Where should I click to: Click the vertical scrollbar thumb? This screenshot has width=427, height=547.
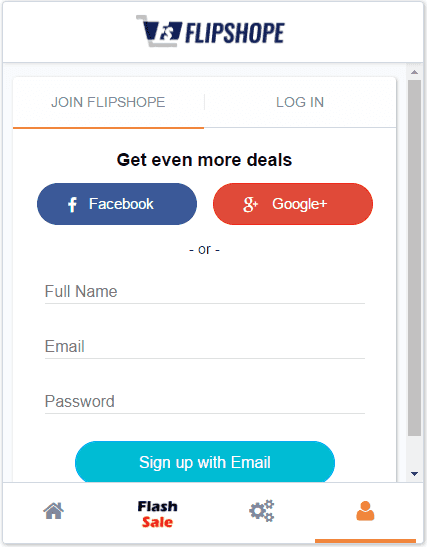[x=414, y=258]
